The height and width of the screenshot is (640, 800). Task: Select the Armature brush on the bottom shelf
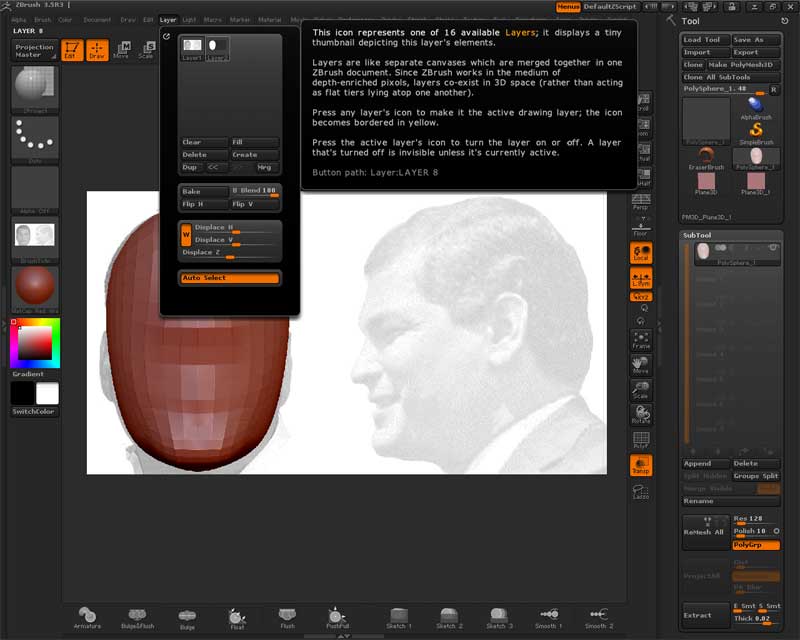(87, 618)
